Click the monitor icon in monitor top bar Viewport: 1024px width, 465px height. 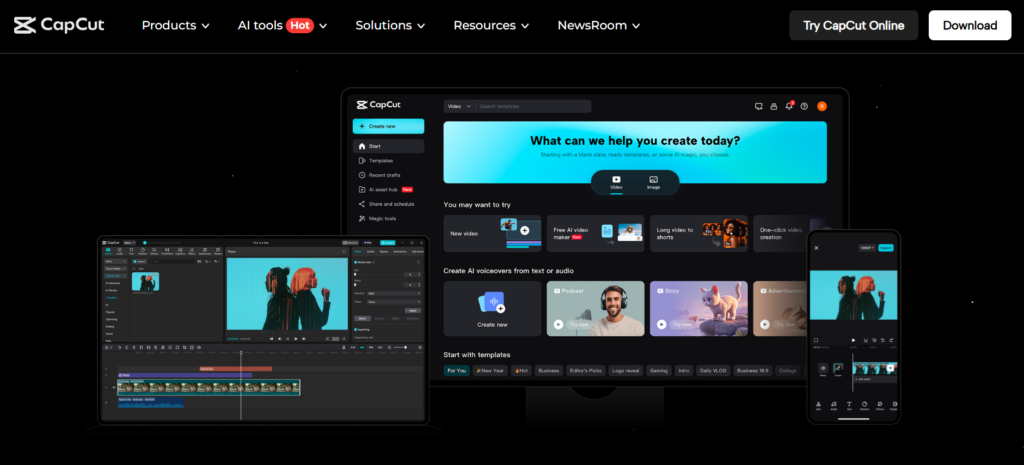pos(758,106)
